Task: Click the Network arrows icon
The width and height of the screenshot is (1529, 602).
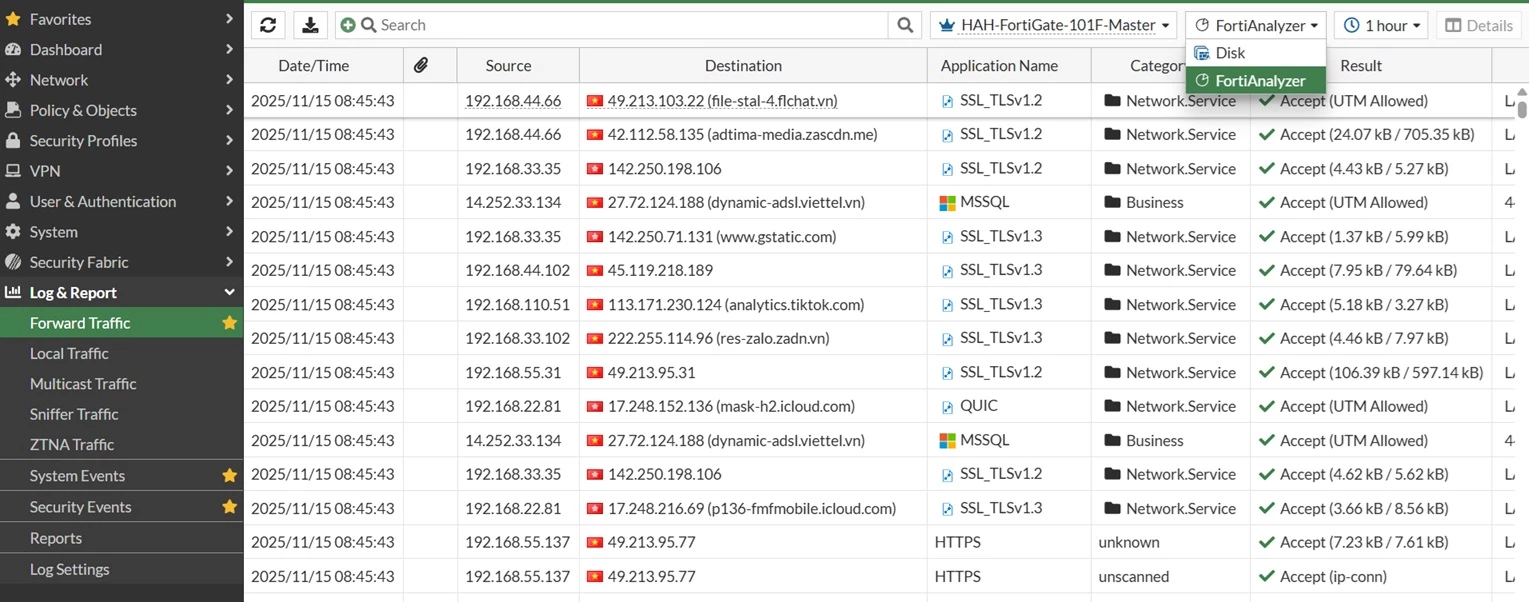Action: click(x=13, y=80)
